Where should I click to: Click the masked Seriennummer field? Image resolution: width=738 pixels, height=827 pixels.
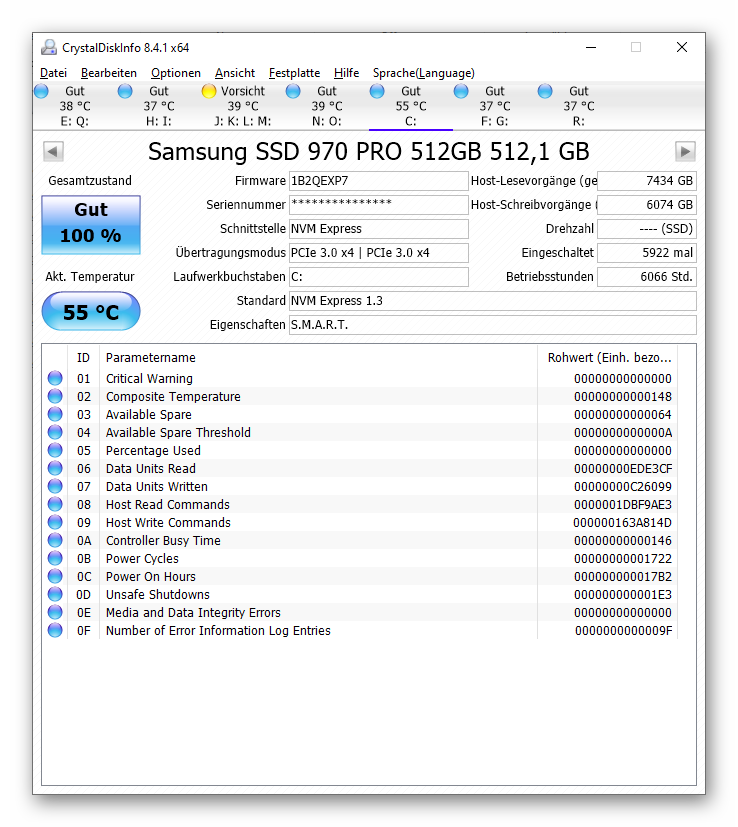(x=378, y=205)
